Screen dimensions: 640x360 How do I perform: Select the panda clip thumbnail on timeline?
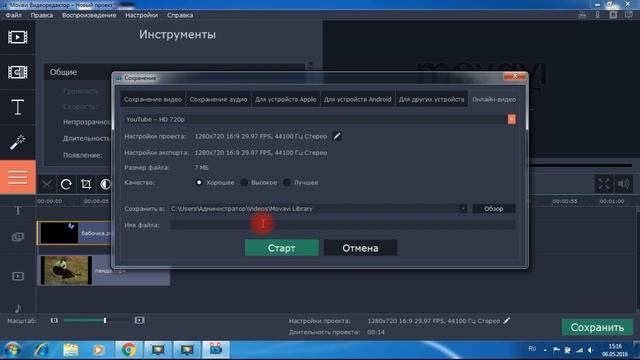tap(66, 270)
